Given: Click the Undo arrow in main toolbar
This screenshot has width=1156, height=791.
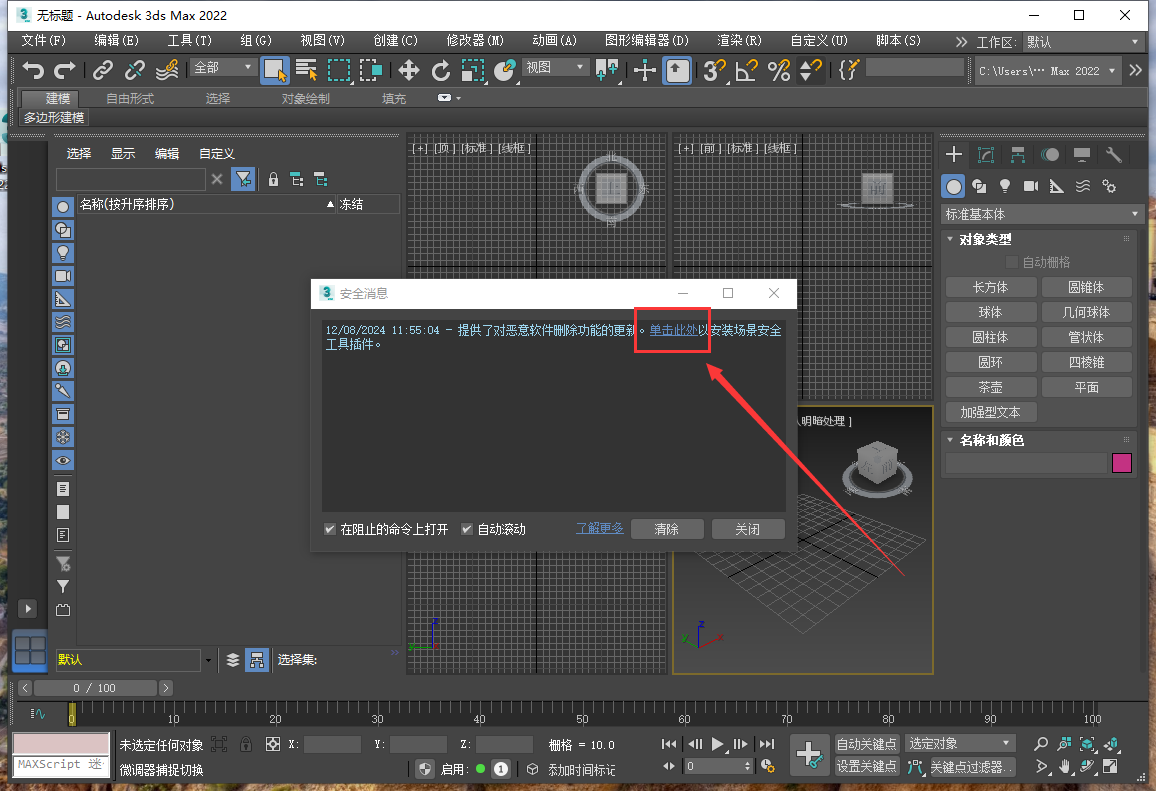Looking at the screenshot, I should [33, 71].
